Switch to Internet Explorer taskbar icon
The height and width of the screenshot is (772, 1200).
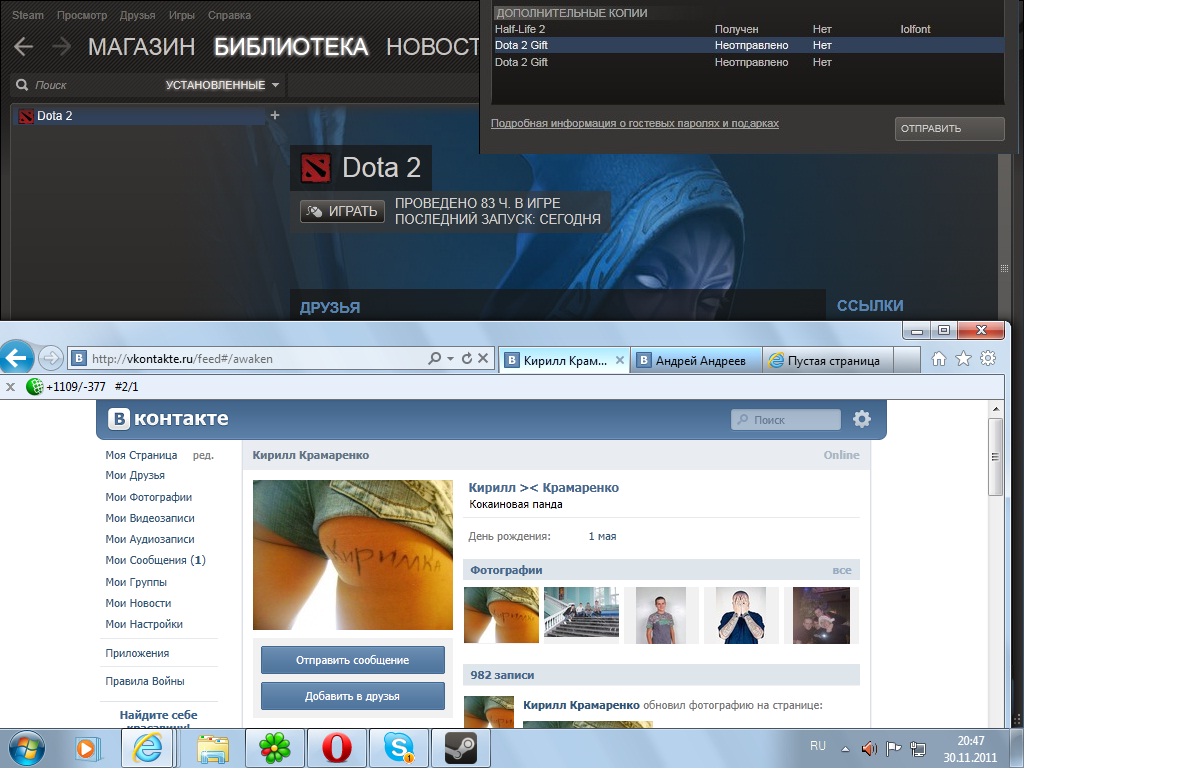pyautogui.click(x=149, y=747)
